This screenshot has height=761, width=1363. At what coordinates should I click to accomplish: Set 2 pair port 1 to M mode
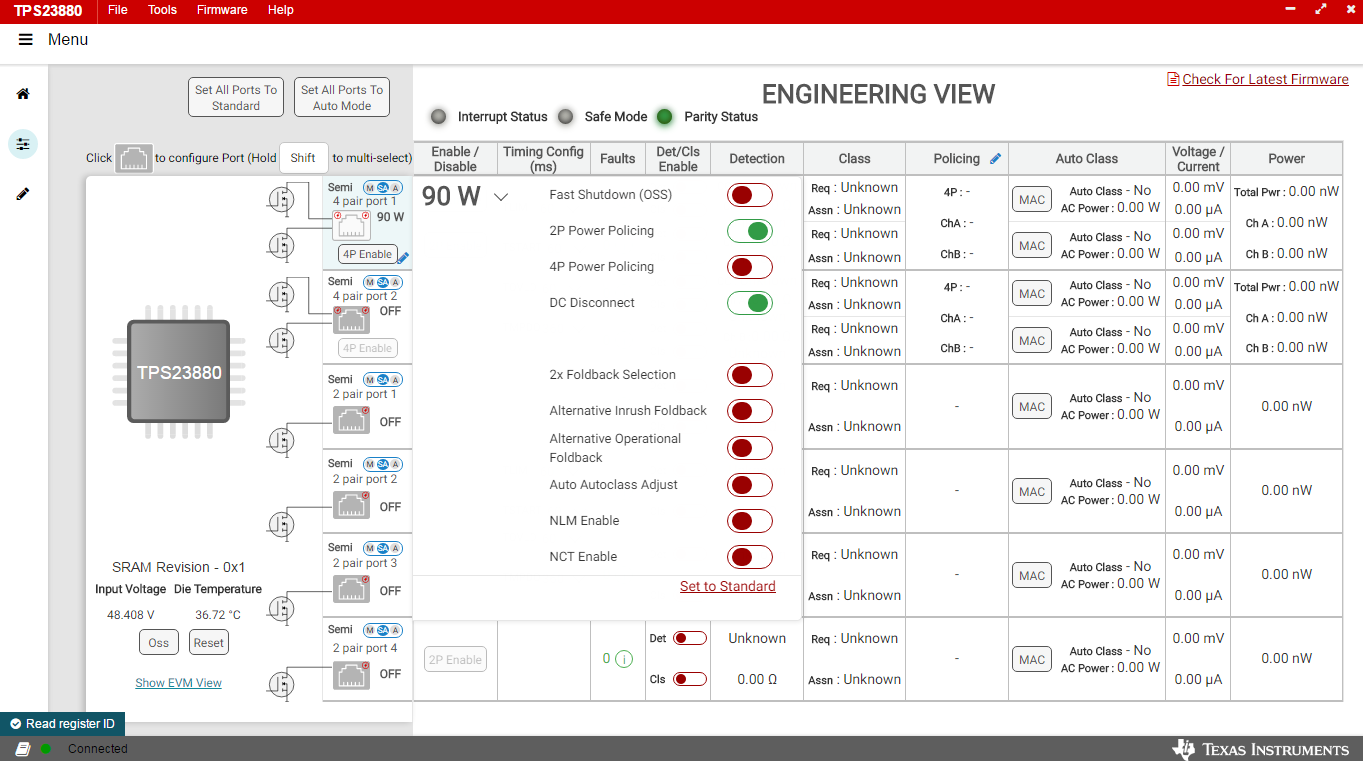(369, 379)
